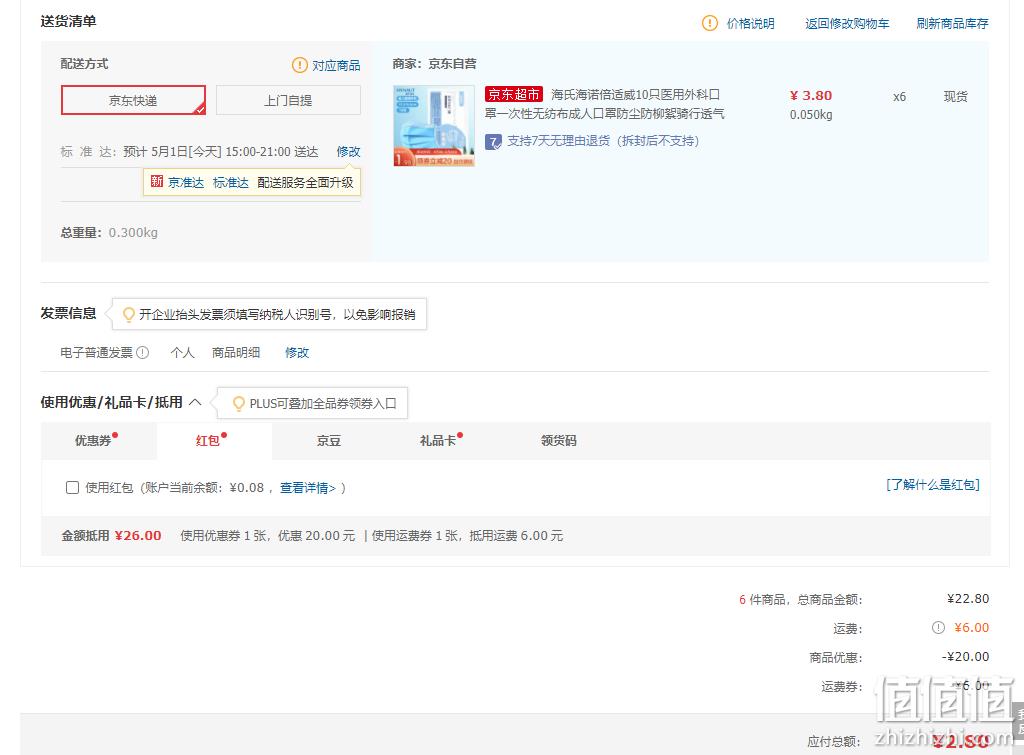Refresh stock with 刷新商品库存
The image size is (1024, 755).
coord(952,24)
